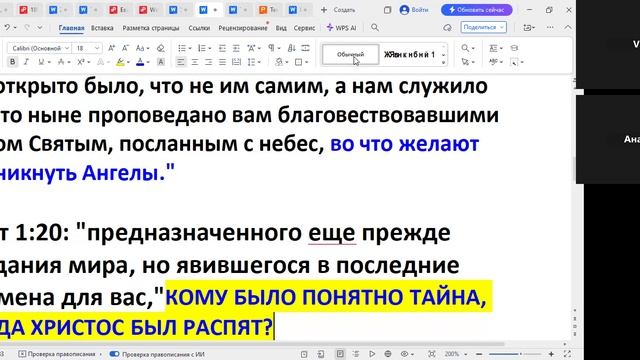Screen dimensions: 640x360
Task: Open the Сервис ribbon tab
Action: (304, 28)
